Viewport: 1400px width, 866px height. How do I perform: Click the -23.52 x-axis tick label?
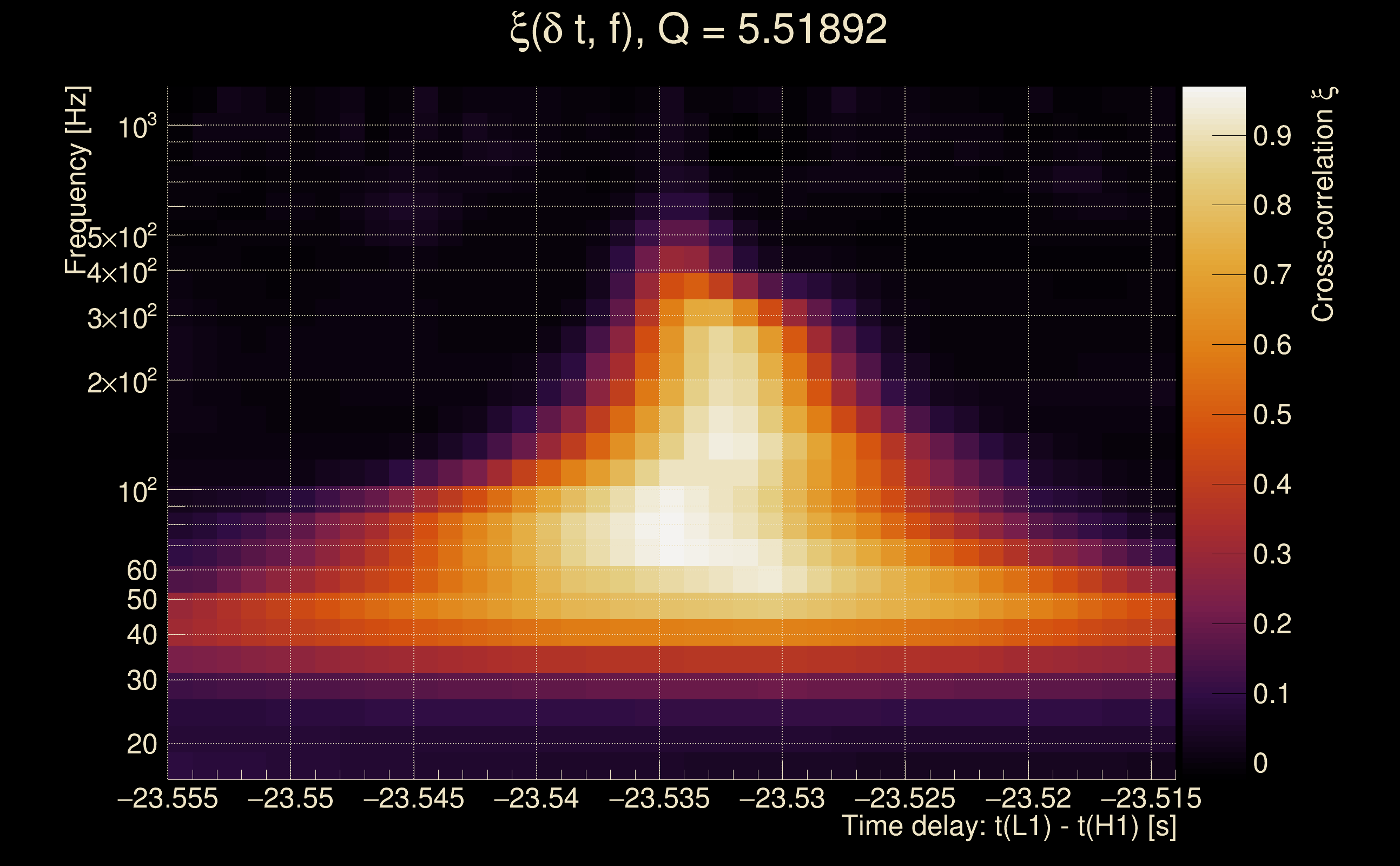point(1027,799)
